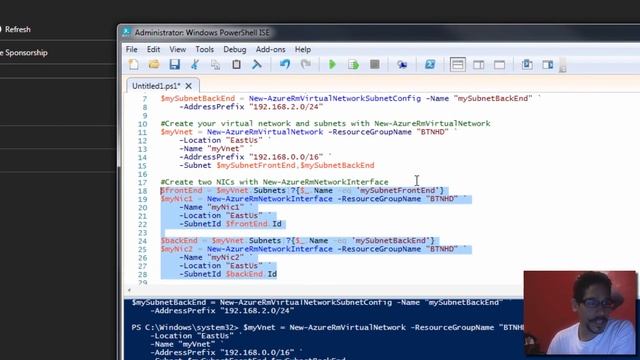Paste from clipboard in toolbar
This screenshot has height=360, width=640.
click(x=236, y=64)
